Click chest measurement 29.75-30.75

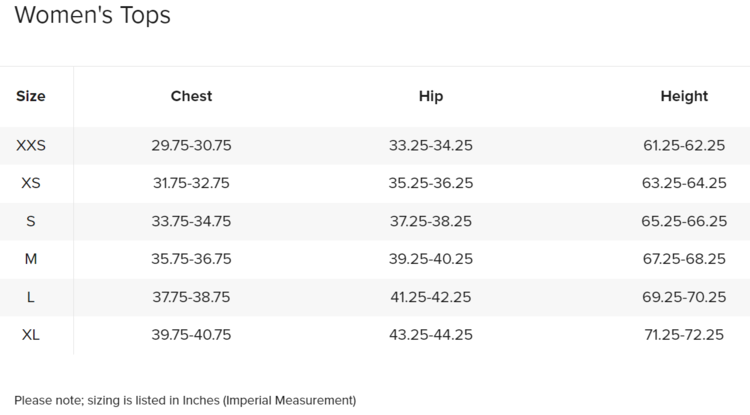pos(191,146)
